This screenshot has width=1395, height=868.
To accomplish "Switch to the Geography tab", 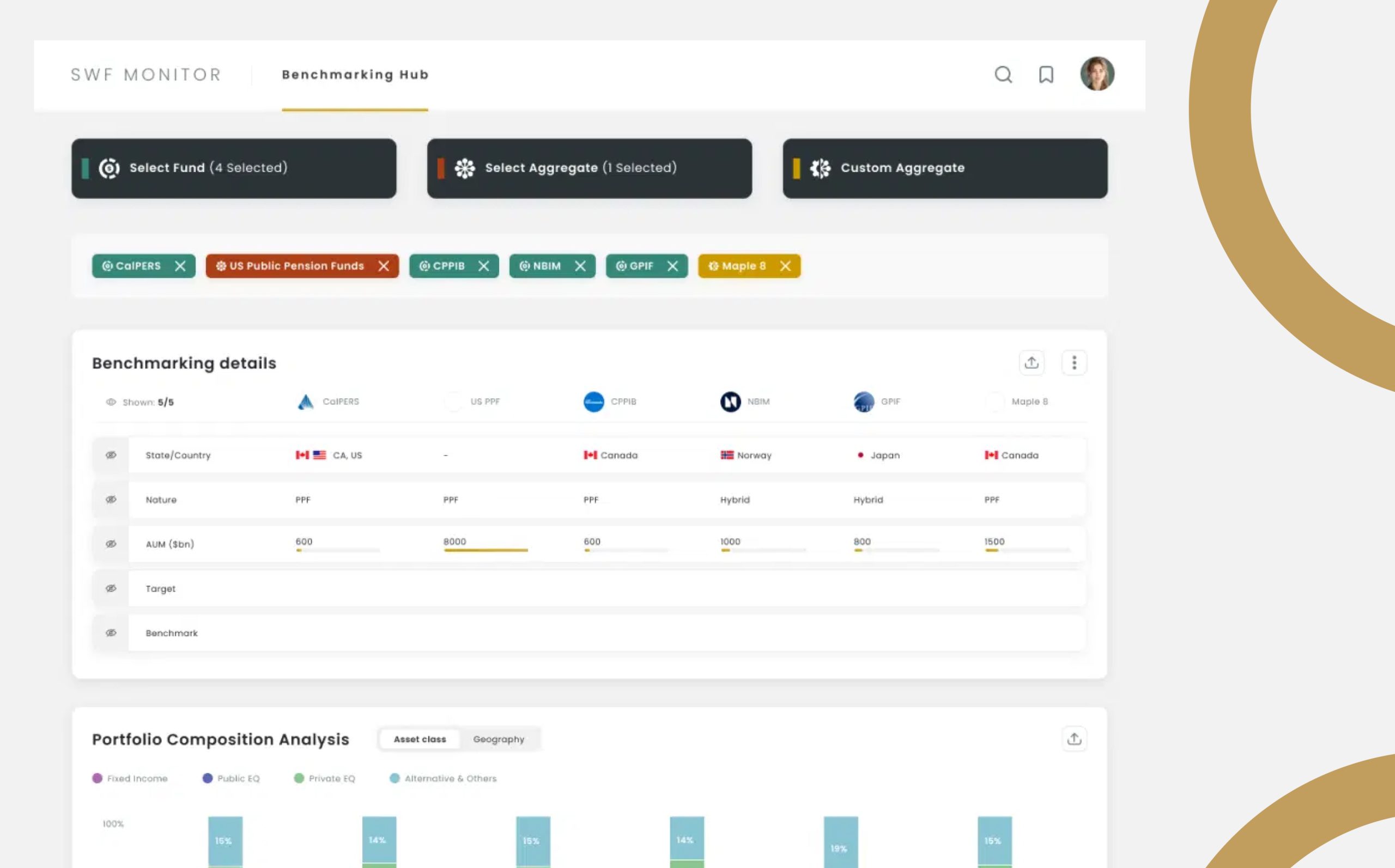I will [498, 739].
